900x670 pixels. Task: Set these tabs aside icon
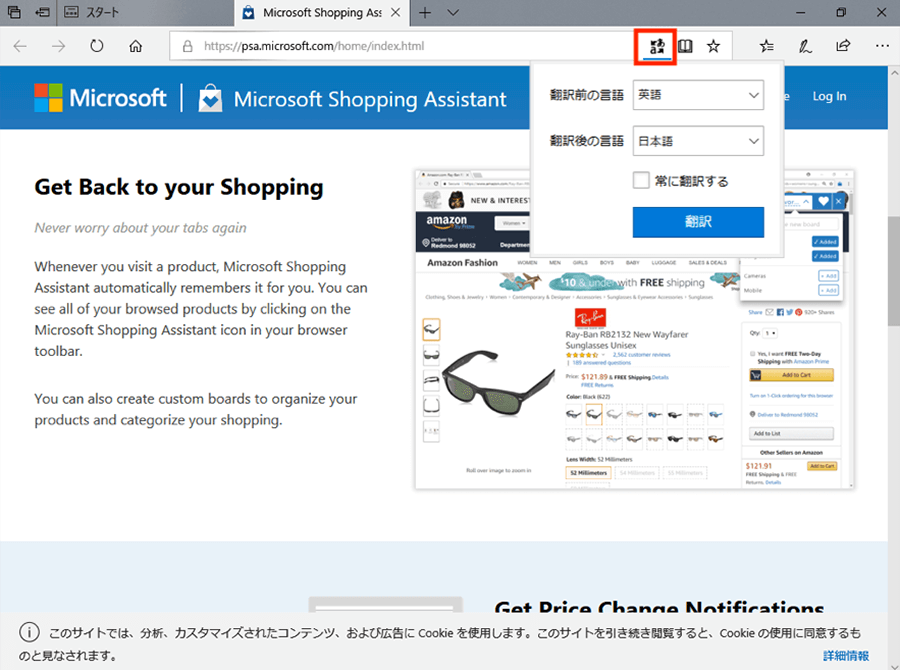click(42, 12)
